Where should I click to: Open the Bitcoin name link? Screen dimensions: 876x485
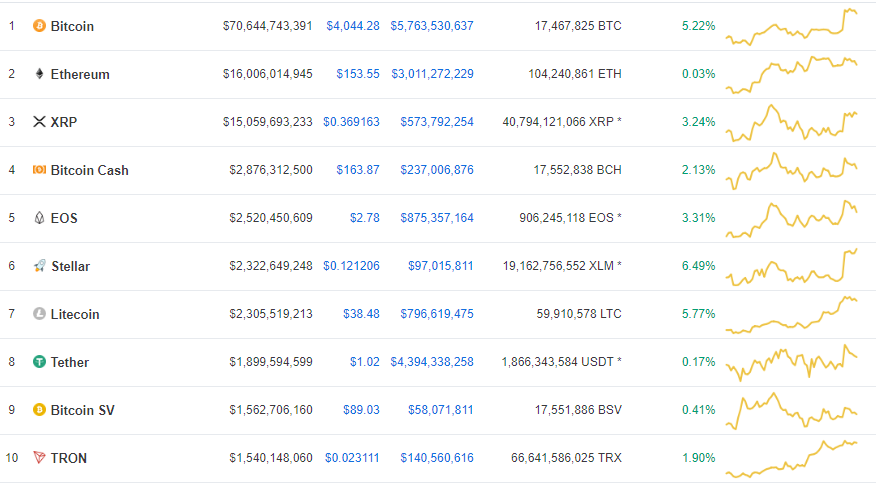(72, 26)
